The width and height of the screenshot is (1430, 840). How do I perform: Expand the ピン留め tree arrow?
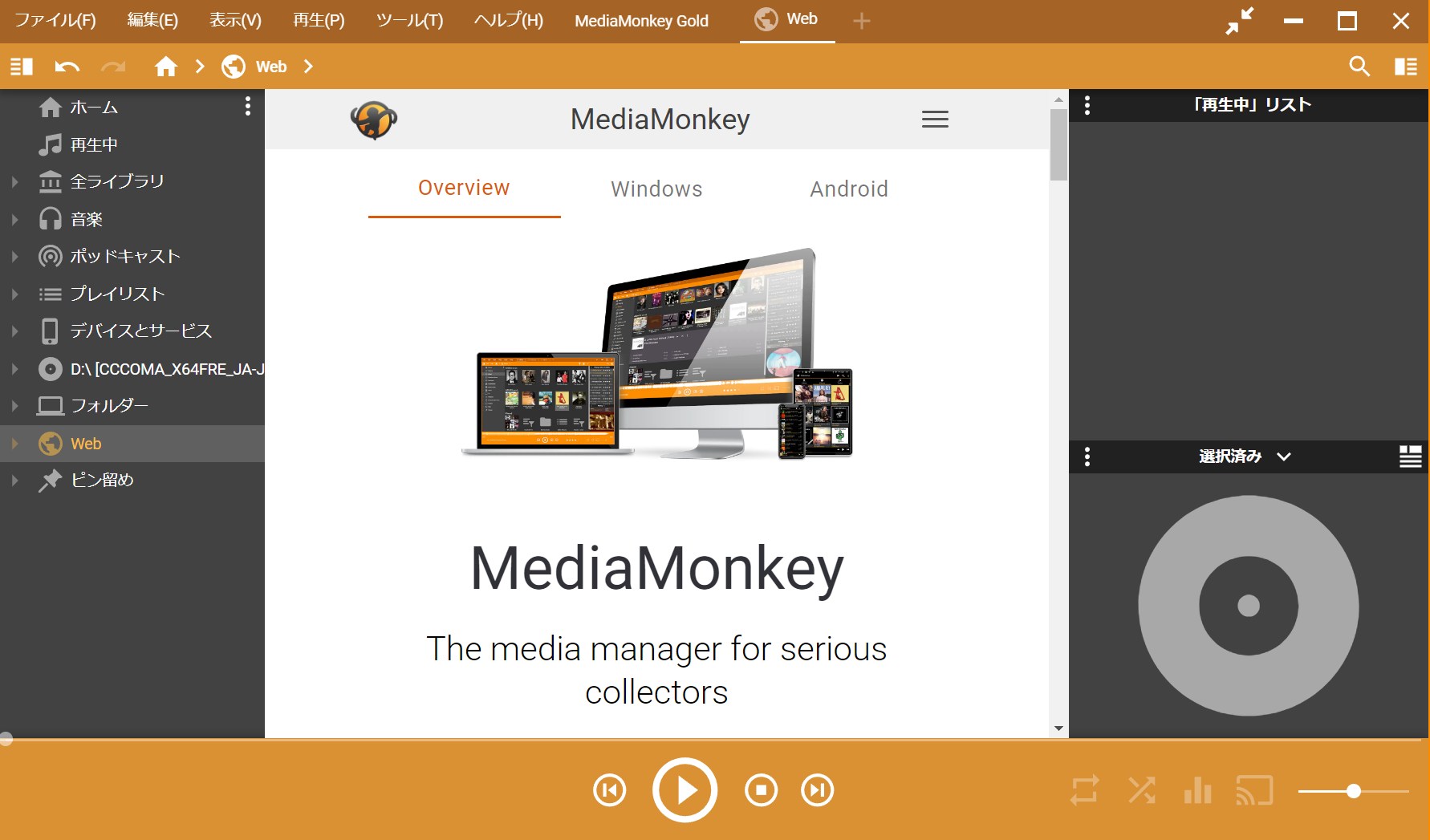pos(14,481)
